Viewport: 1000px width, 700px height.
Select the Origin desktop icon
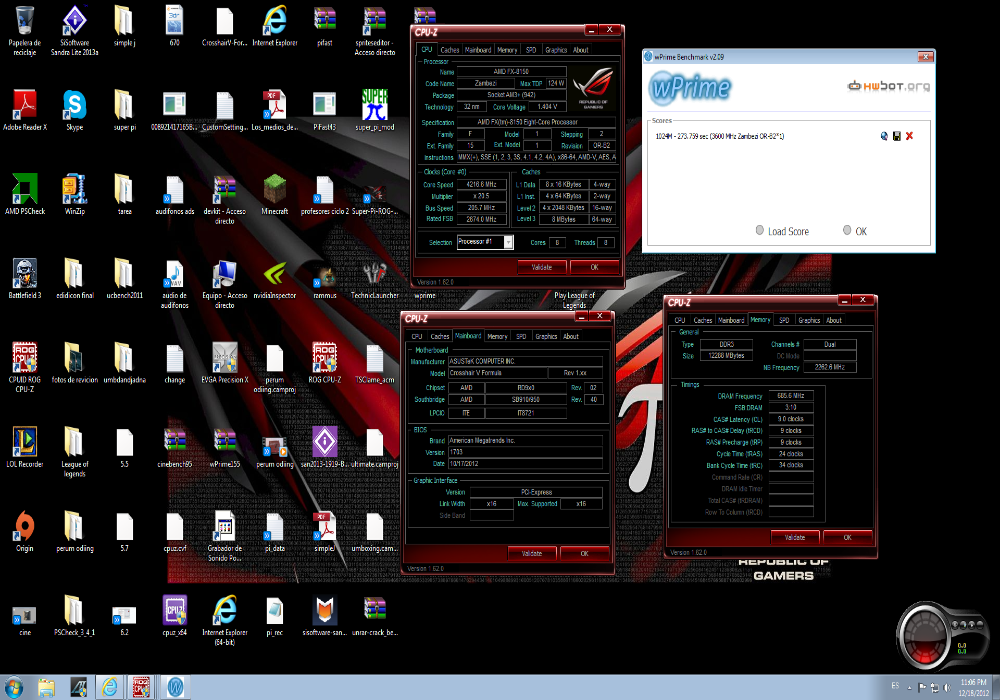(x=24, y=531)
